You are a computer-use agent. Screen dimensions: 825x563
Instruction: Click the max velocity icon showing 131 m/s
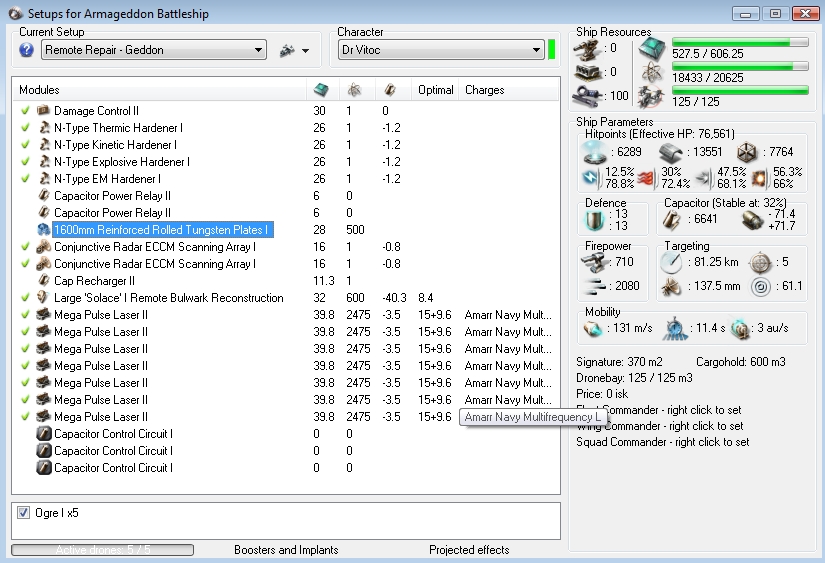592,328
